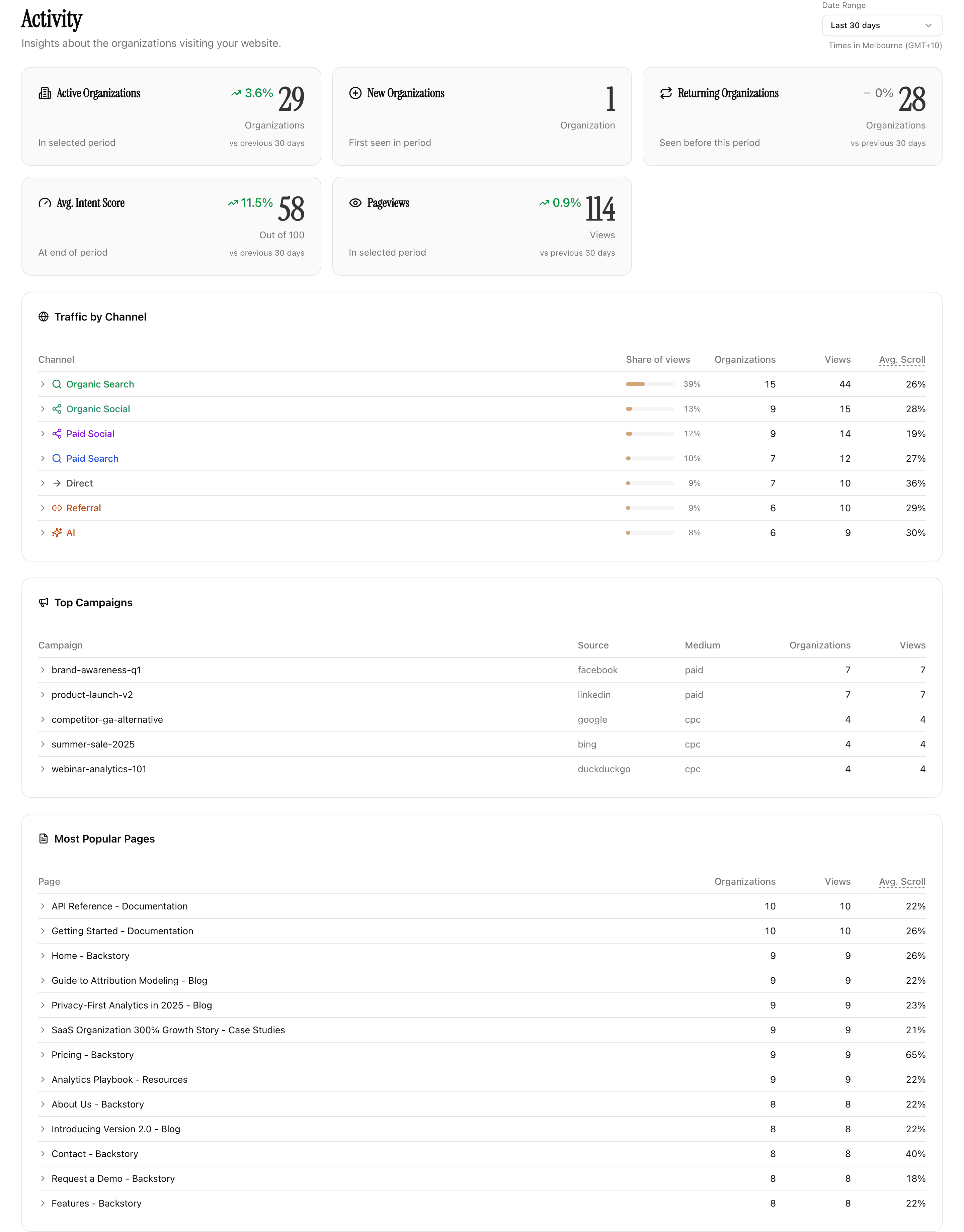Click the Pageviews eye icon
This screenshot has width=964, height=1232.
[355, 203]
